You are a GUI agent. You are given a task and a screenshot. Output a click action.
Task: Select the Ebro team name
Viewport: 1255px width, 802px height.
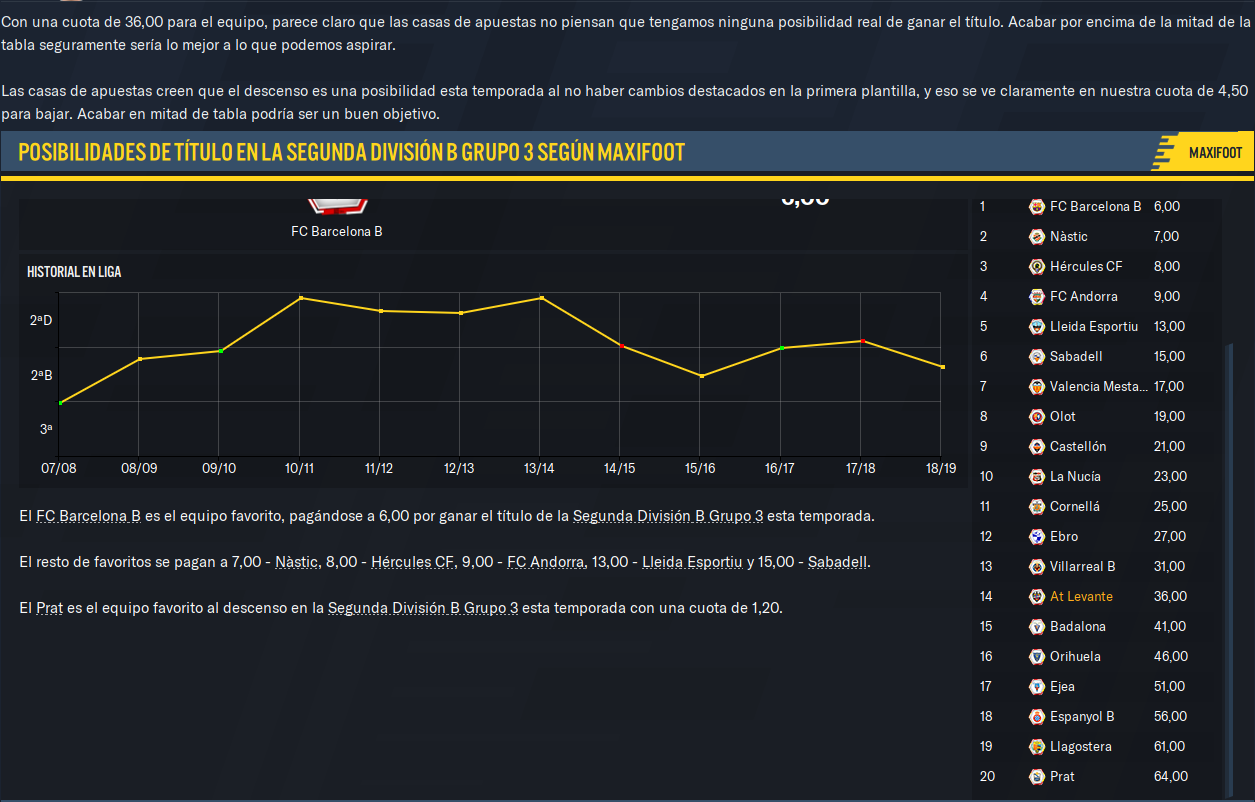pos(1064,537)
